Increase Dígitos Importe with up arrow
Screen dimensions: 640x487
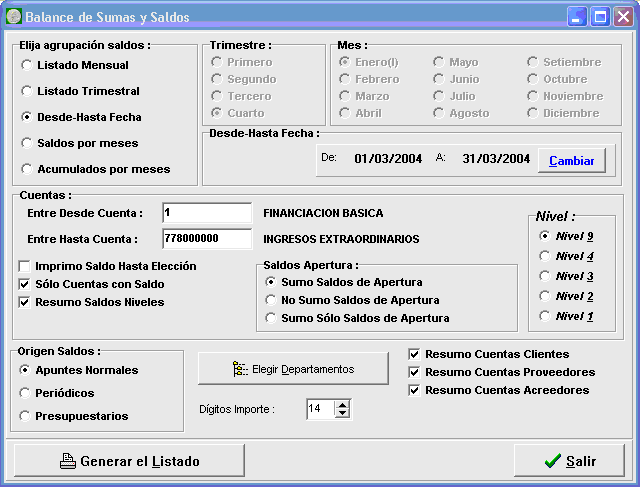point(343,404)
